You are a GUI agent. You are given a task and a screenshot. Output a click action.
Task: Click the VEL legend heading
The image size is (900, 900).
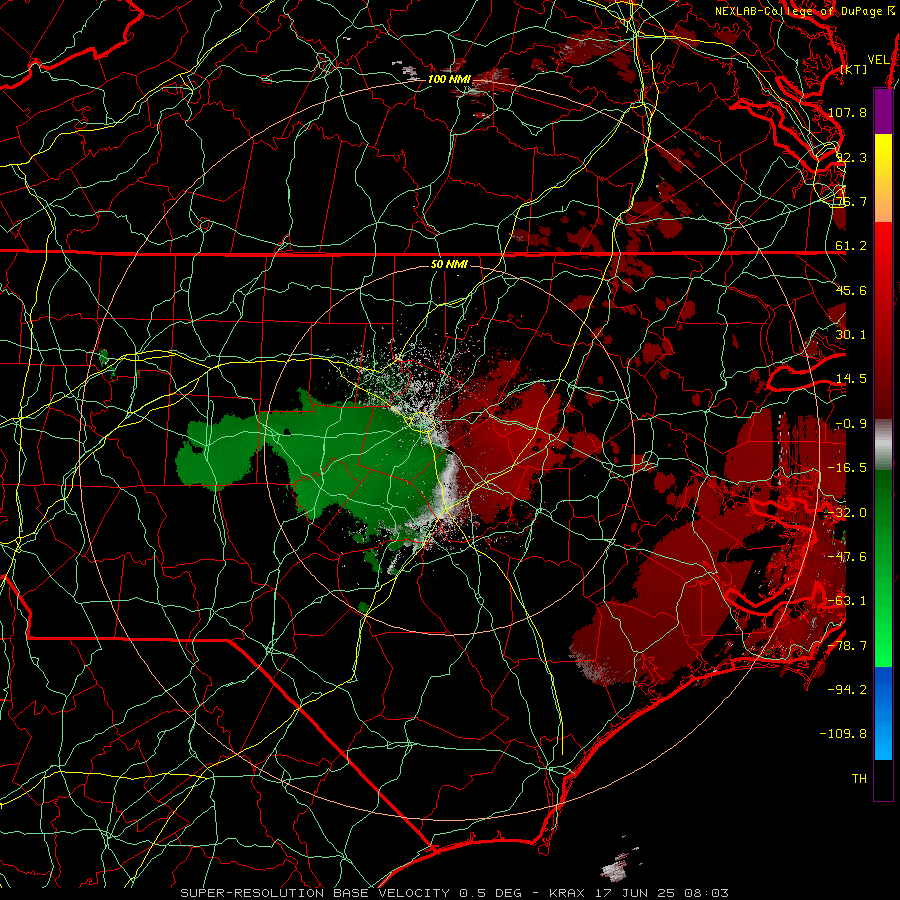pyautogui.click(x=878, y=60)
